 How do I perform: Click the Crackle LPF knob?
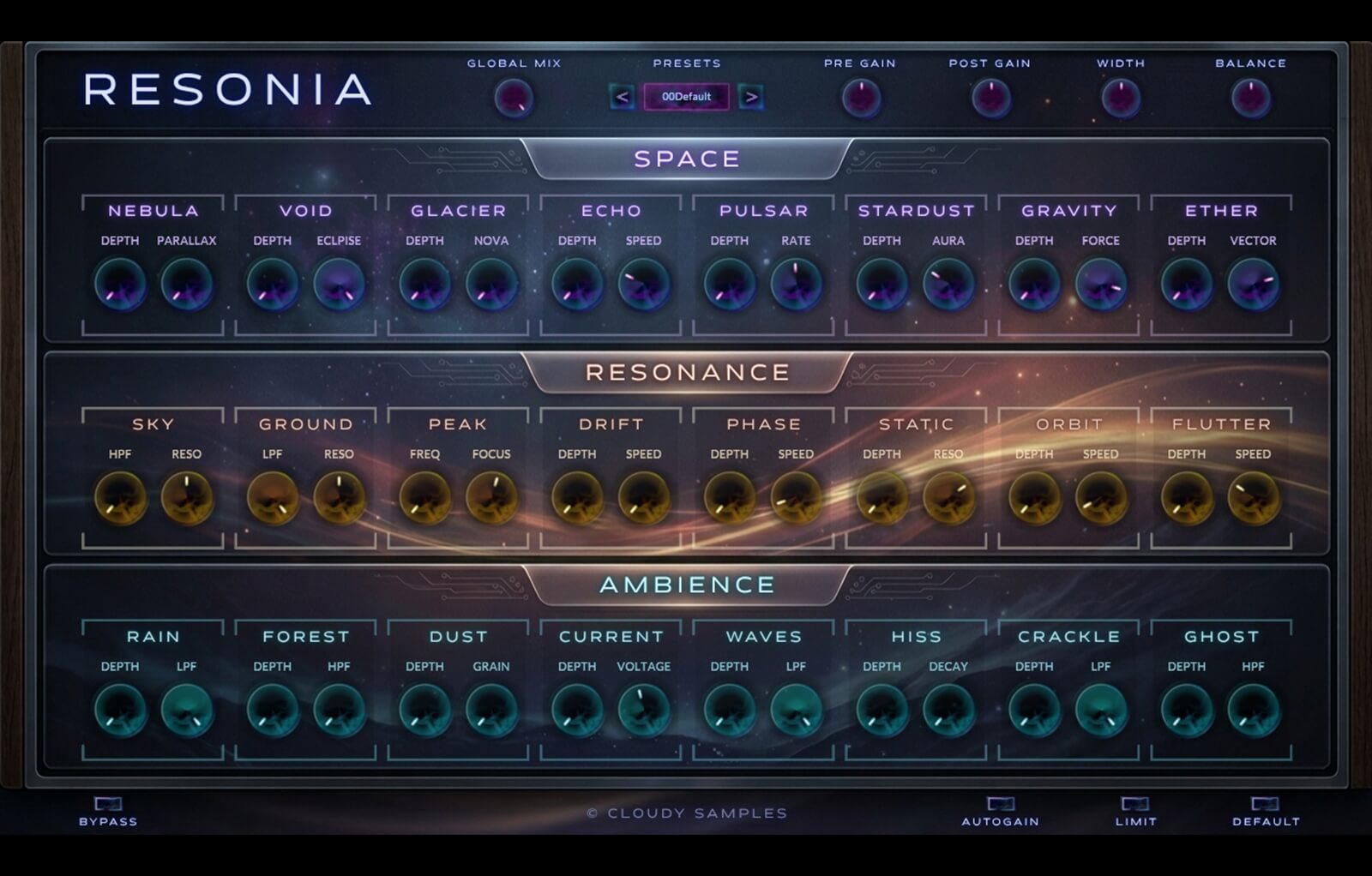pyautogui.click(x=1101, y=711)
